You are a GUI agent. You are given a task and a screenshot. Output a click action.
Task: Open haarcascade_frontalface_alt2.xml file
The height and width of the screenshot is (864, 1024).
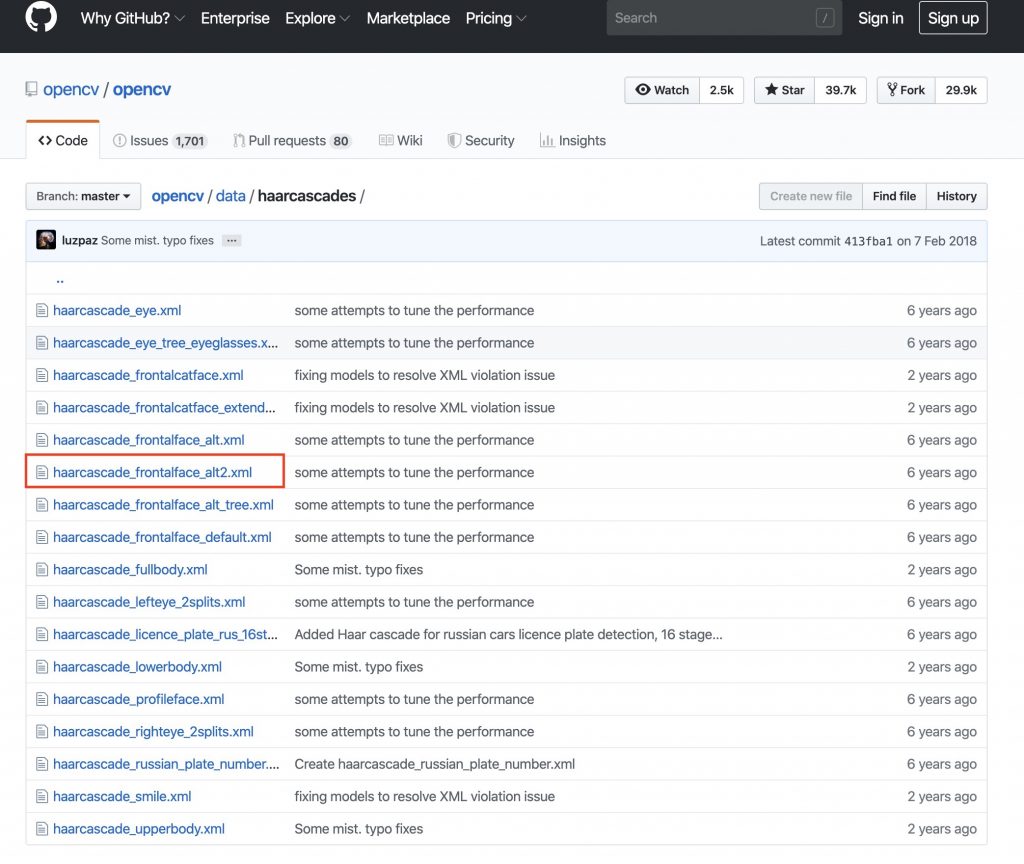[152, 472]
